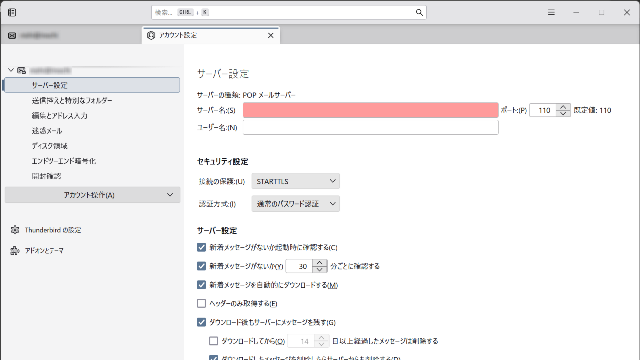This screenshot has width=640, height=360.
Task: Open Thunderbird の設定 link
Action: [x=53, y=230]
